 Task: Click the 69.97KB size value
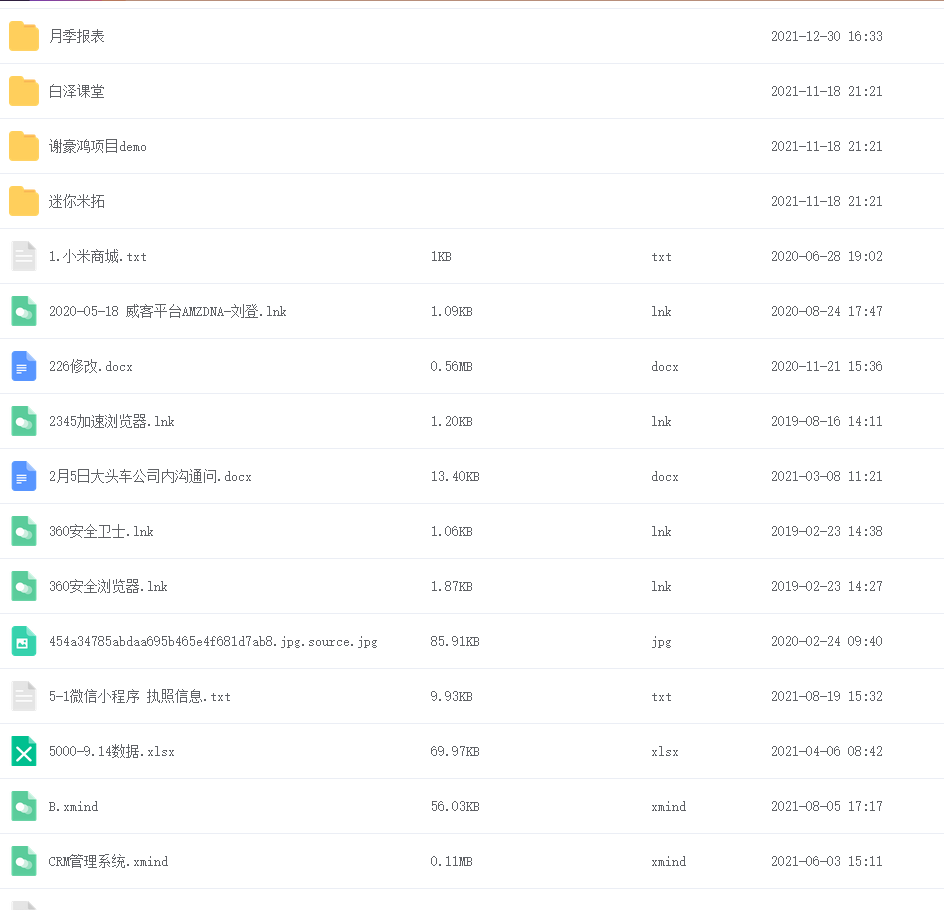pyautogui.click(x=455, y=752)
